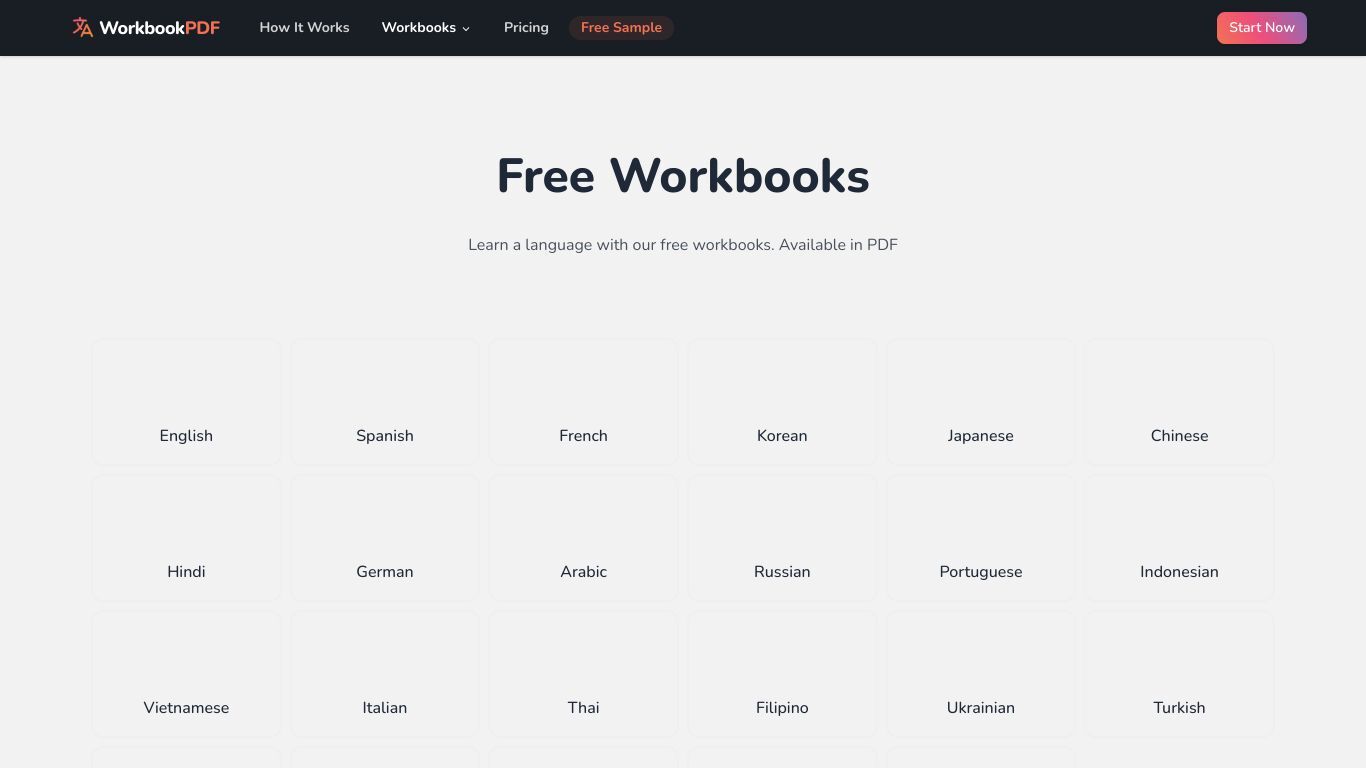
Task: Select the Portuguese workbook card
Action: (981, 538)
